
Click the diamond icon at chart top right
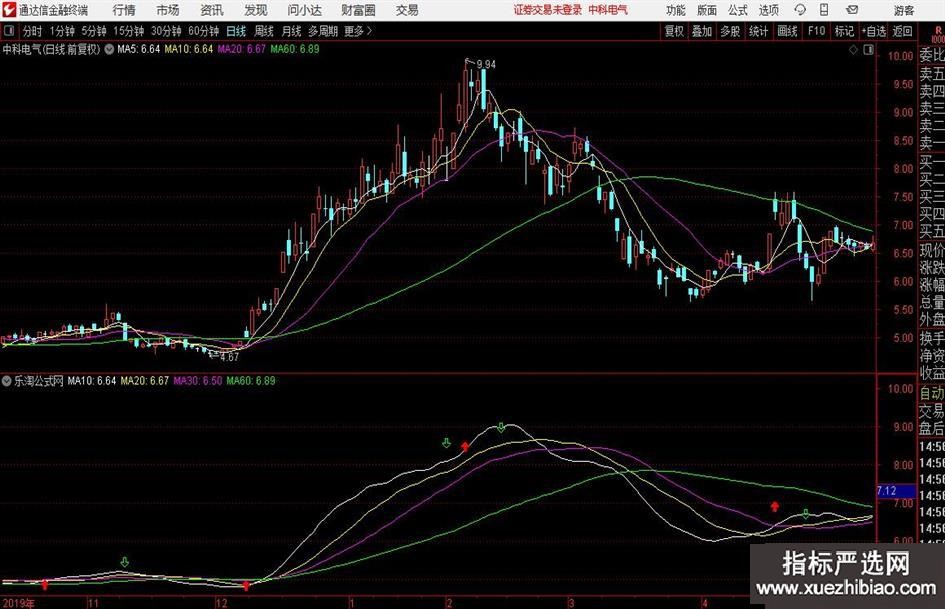[853, 50]
